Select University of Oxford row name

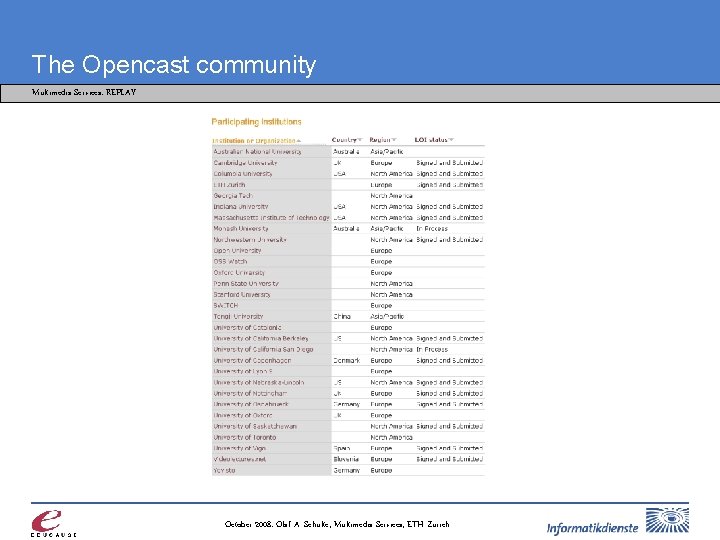(x=242, y=415)
